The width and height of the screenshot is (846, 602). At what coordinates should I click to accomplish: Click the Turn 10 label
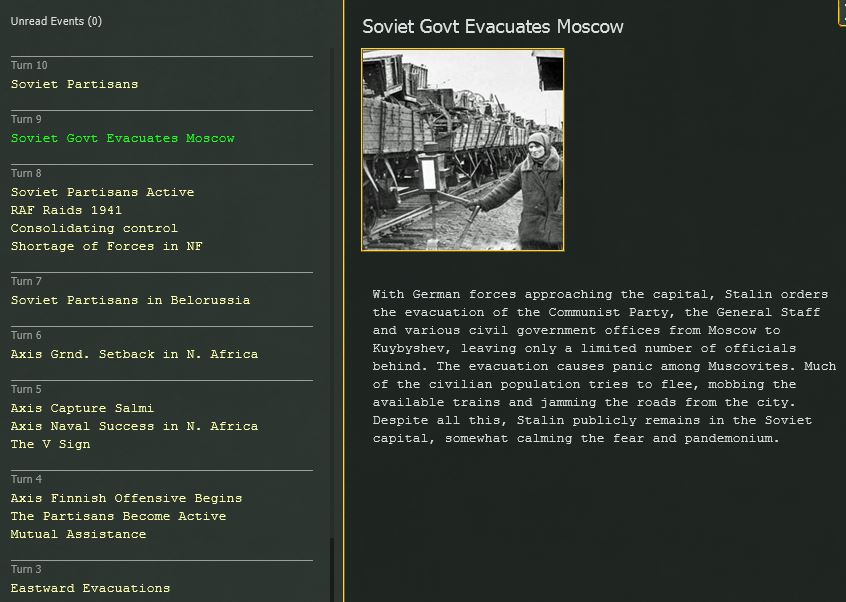coord(29,65)
